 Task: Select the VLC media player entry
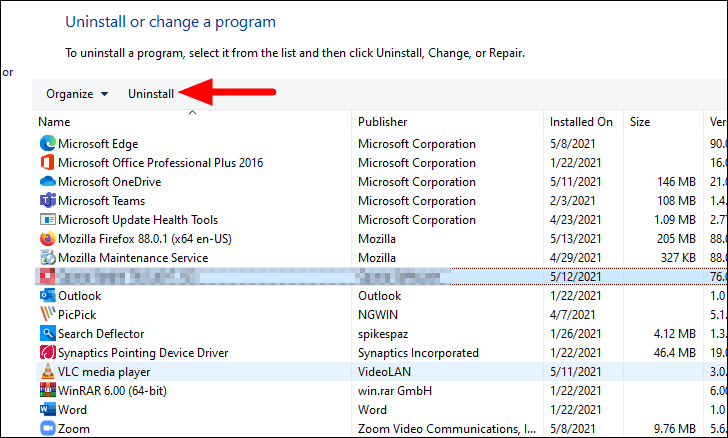(x=104, y=372)
